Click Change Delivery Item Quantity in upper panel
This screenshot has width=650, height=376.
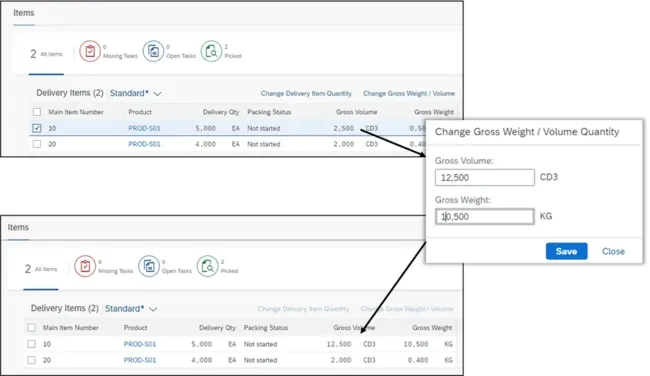tap(306, 93)
